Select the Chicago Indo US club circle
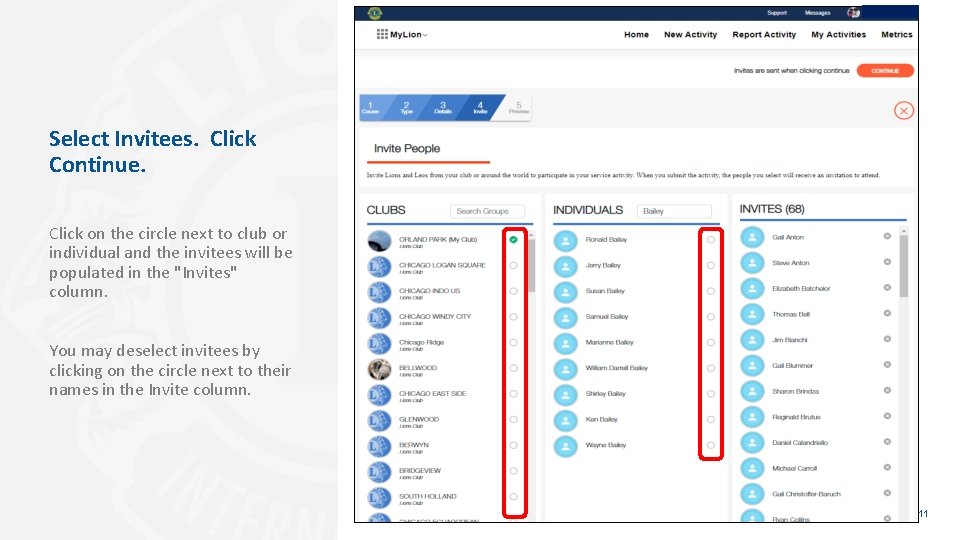 point(513,291)
